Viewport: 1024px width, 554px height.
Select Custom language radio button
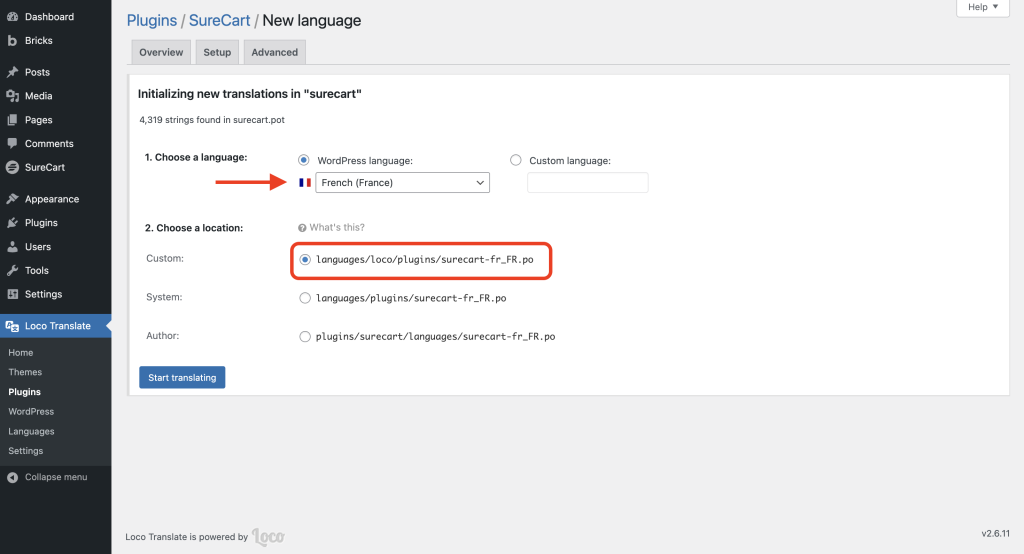(x=516, y=160)
